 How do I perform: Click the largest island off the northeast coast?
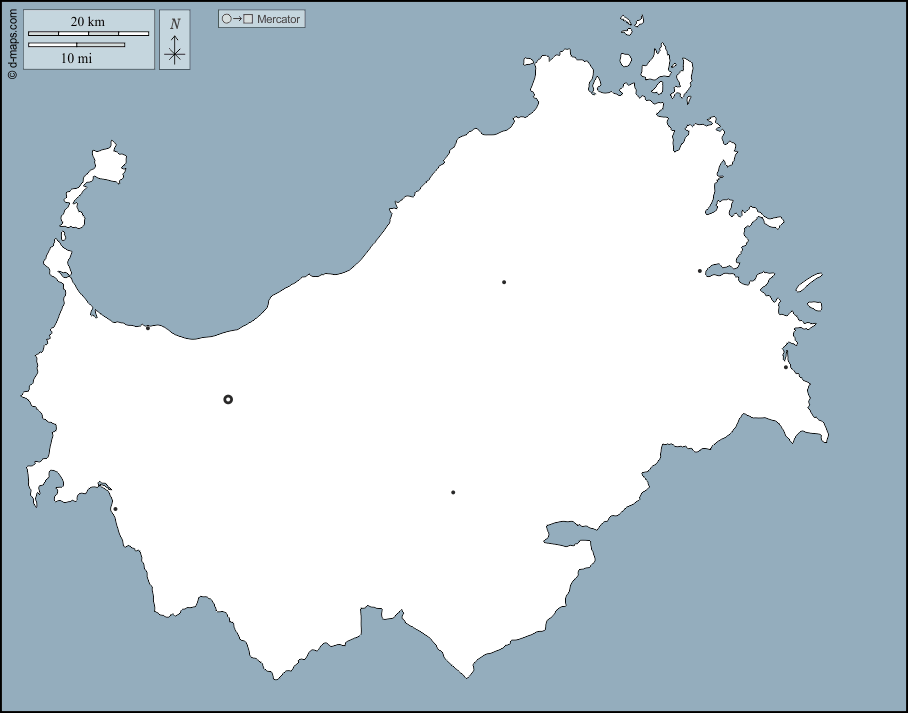pyautogui.click(x=657, y=62)
